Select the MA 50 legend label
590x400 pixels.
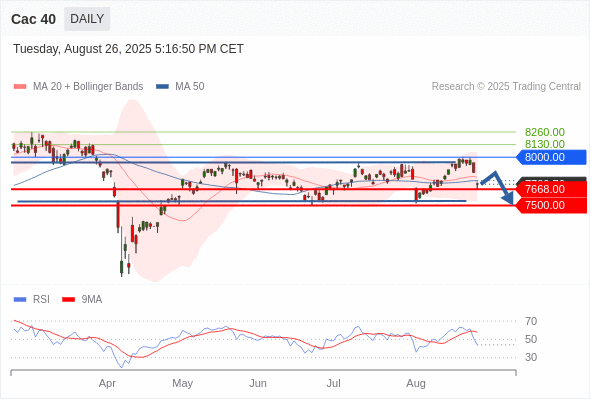pos(190,87)
